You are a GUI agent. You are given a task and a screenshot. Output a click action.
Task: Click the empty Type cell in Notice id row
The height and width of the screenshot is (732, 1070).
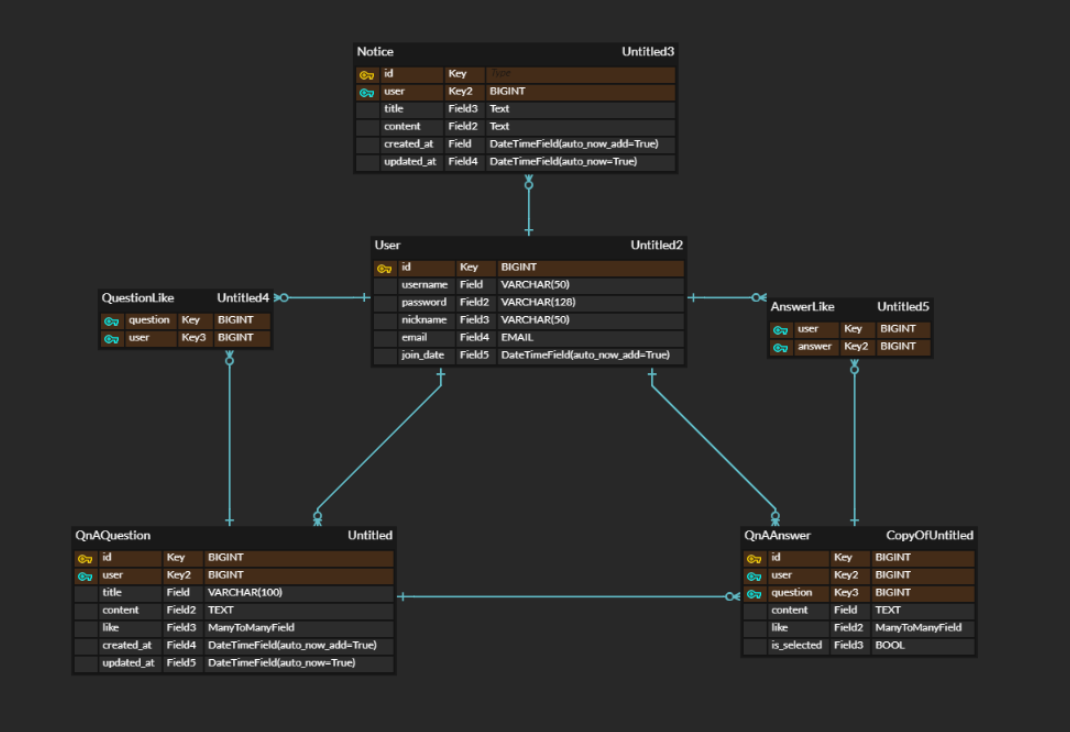581,74
